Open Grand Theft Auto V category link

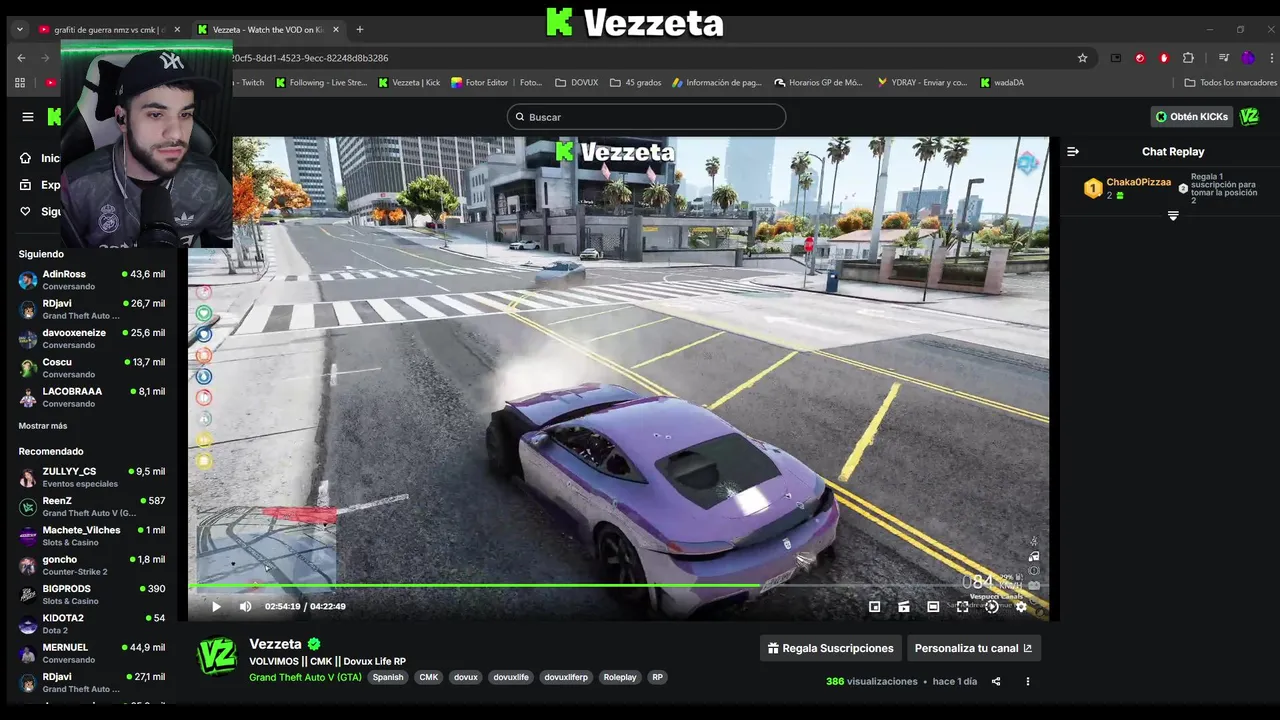(305, 677)
